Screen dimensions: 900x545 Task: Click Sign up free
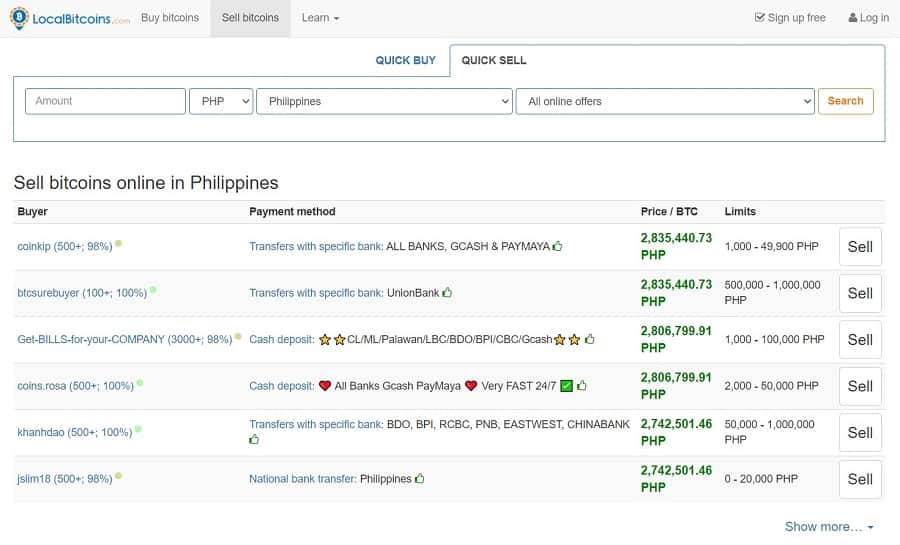(x=790, y=18)
